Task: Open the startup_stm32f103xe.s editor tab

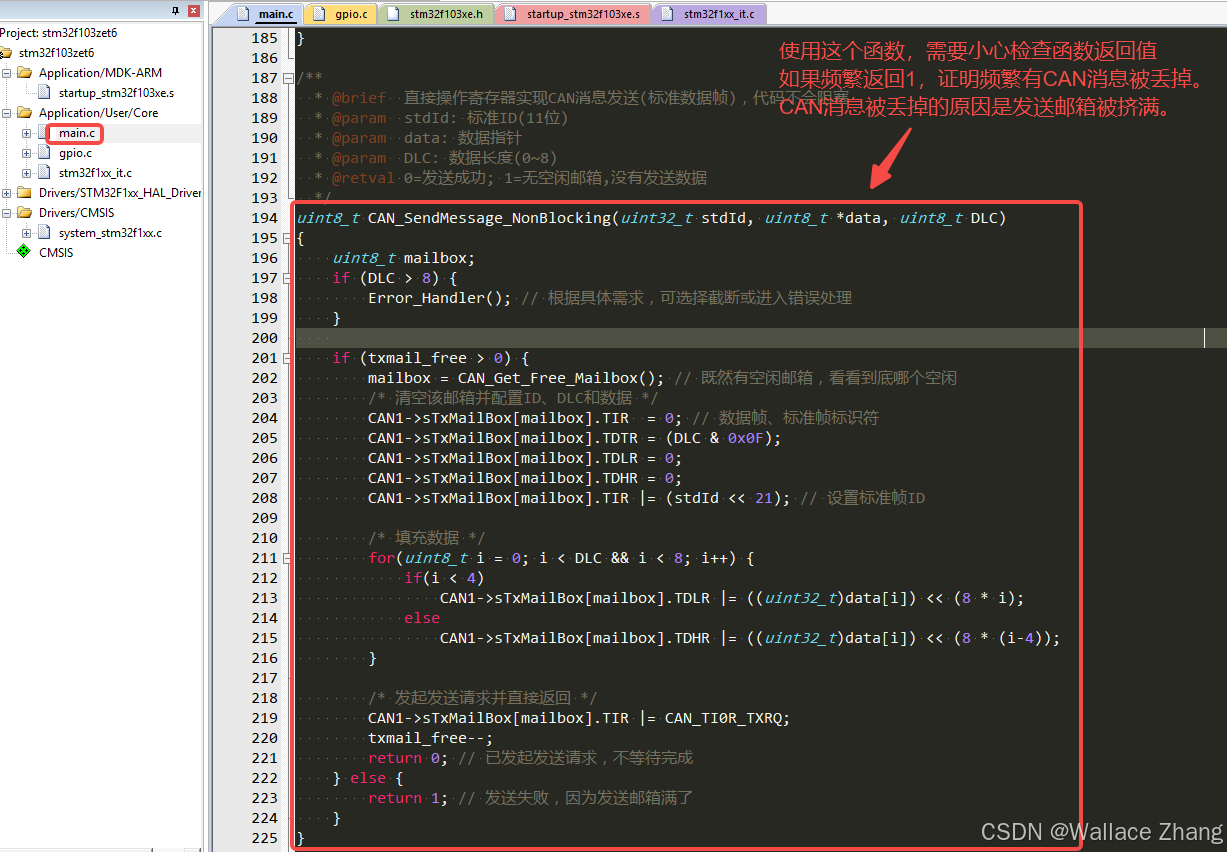Action: pos(572,14)
